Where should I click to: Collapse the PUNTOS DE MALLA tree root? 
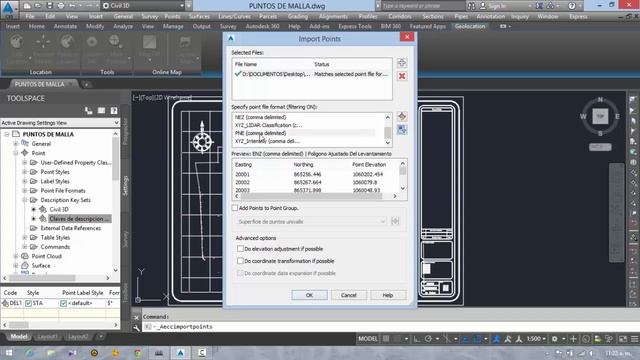point(7,134)
